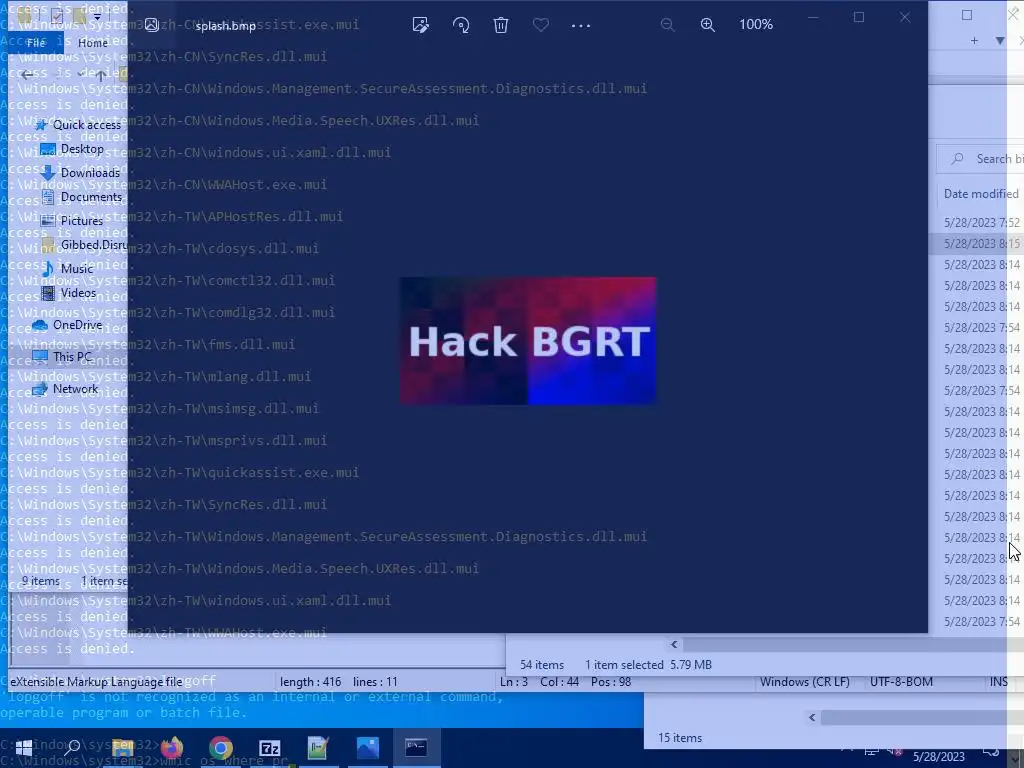Add splash.bmp to favorites with heart icon
The width and height of the screenshot is (1024, 768).
point(541,25)
